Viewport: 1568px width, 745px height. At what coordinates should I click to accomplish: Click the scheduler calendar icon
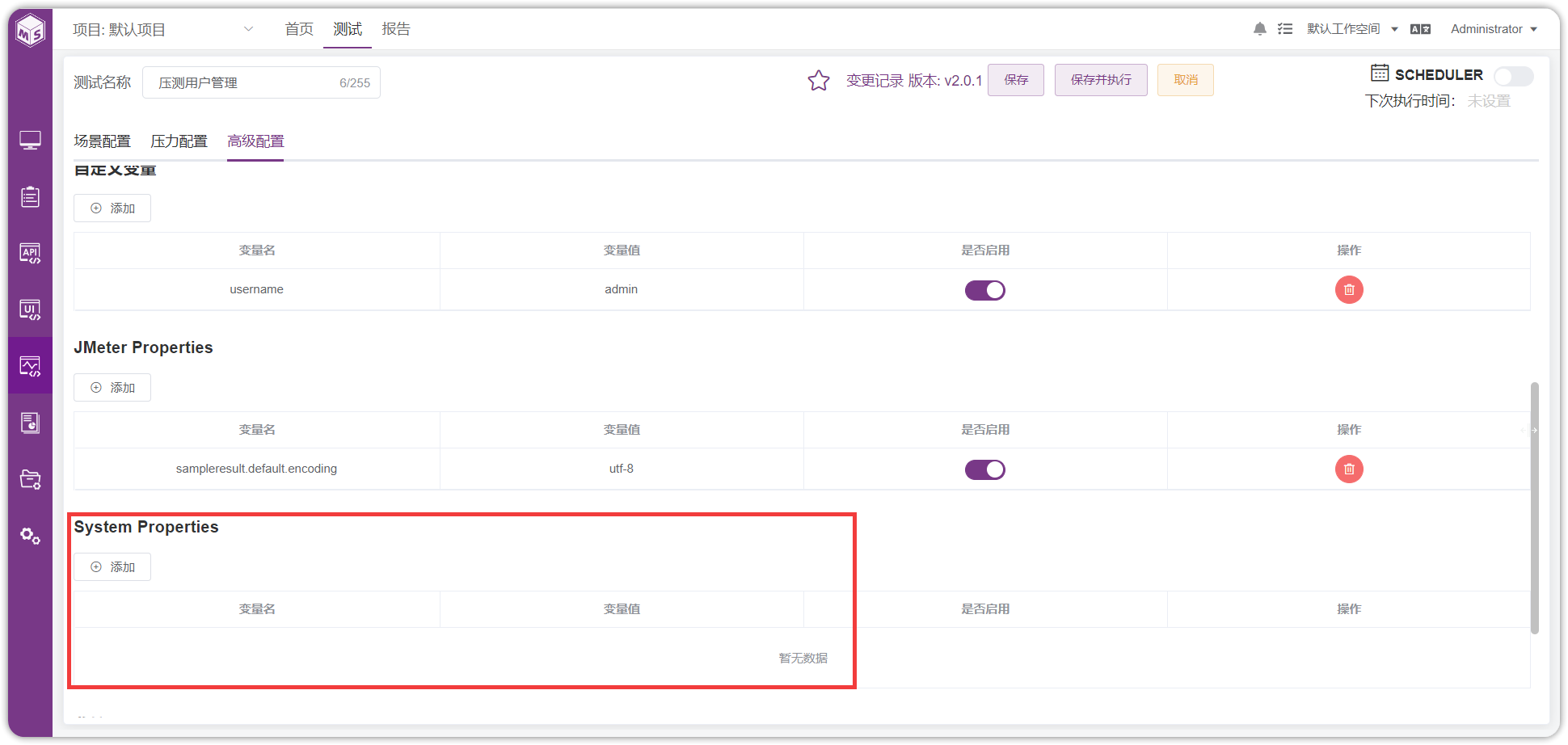pyautogui.click(x=1380, y=73)
